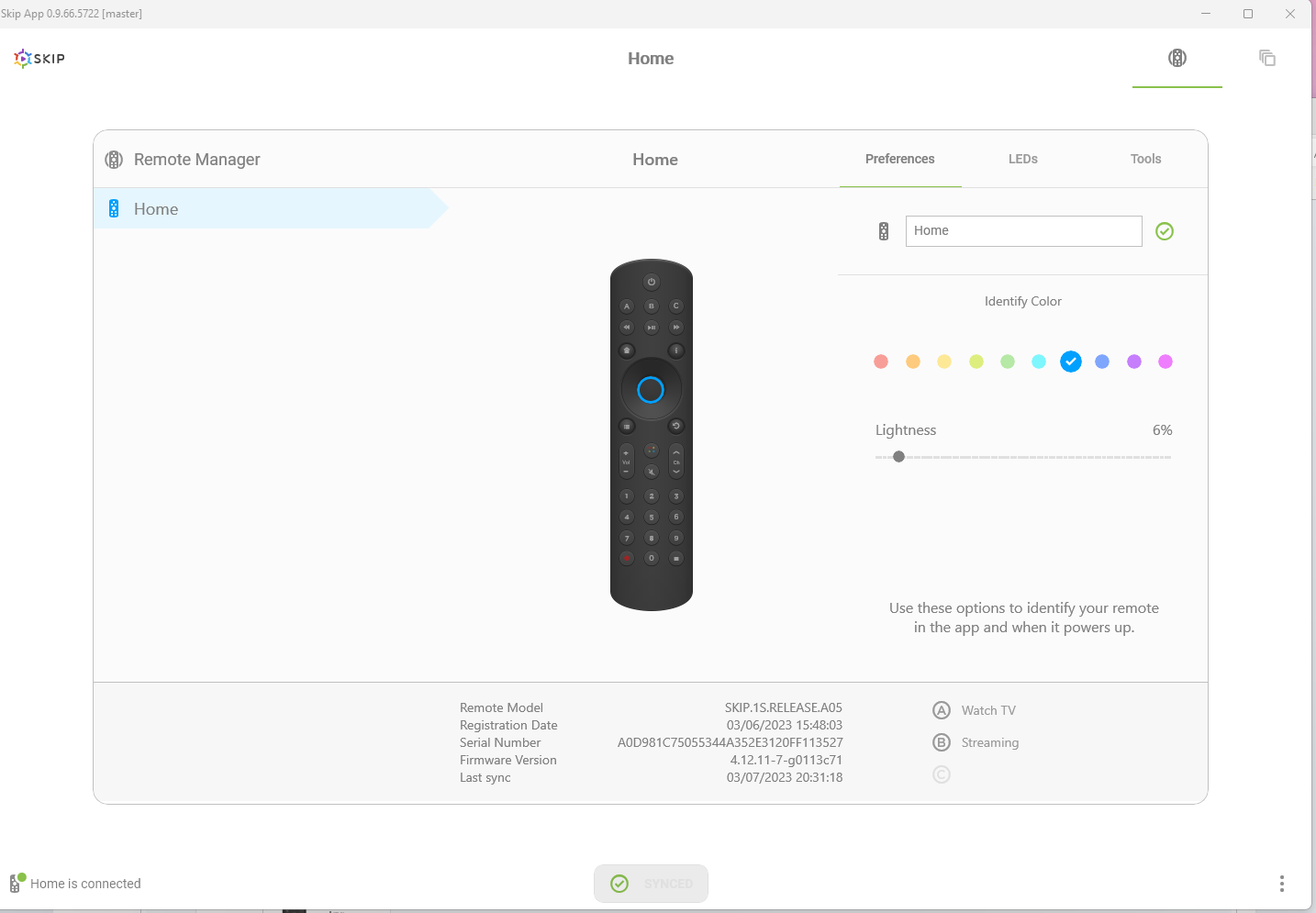Image resolution: width=1316 pixels, height=913 pixels.
Task: Maximize the Skip App window
Action: pos(1248,14)
